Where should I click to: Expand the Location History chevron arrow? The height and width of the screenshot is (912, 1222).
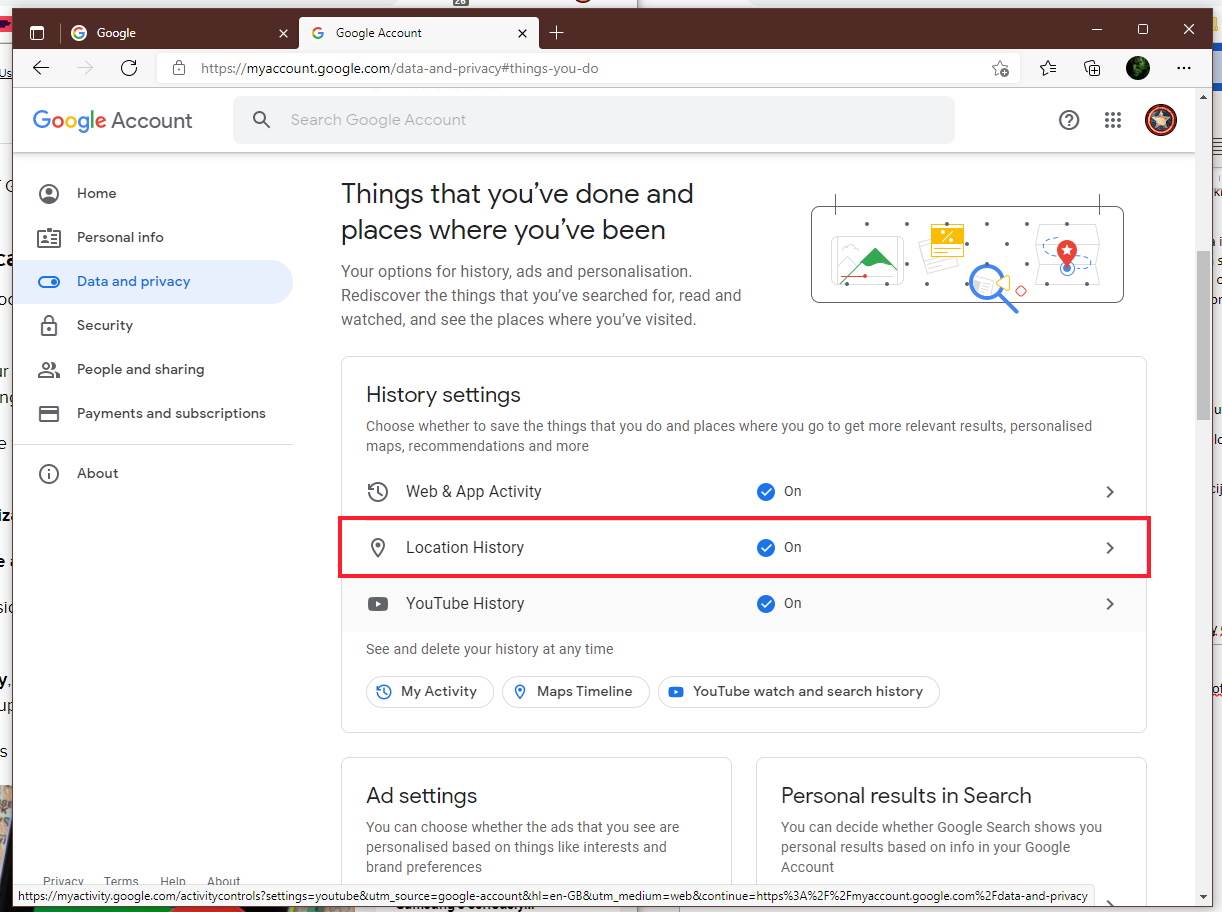pos(1109,548)
